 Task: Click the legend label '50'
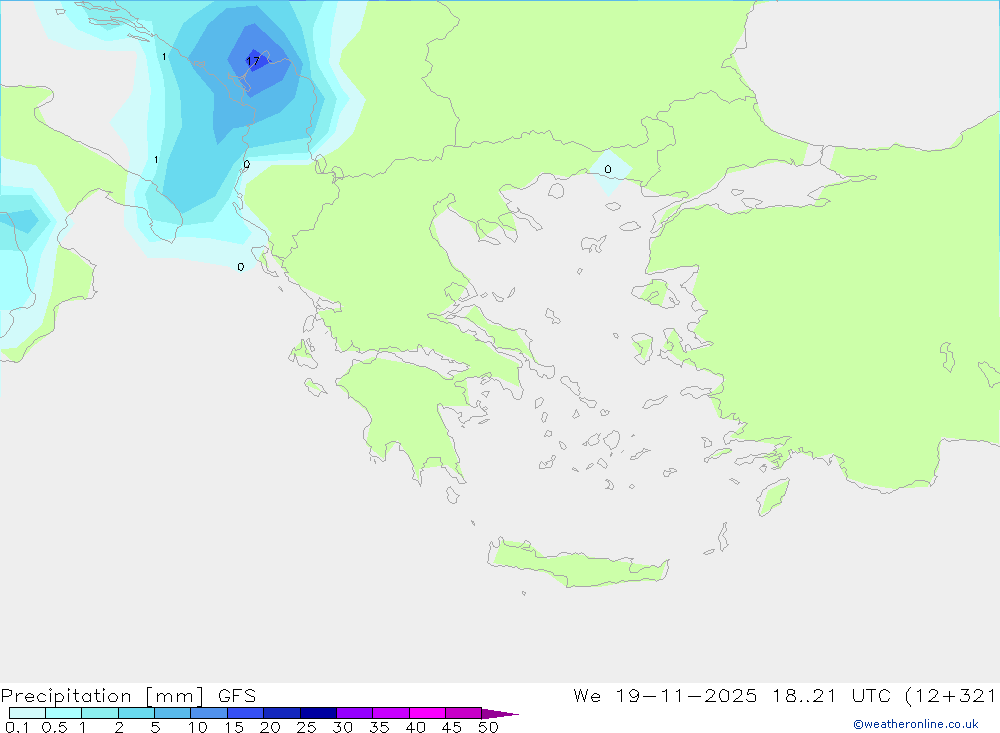[488, 727]
